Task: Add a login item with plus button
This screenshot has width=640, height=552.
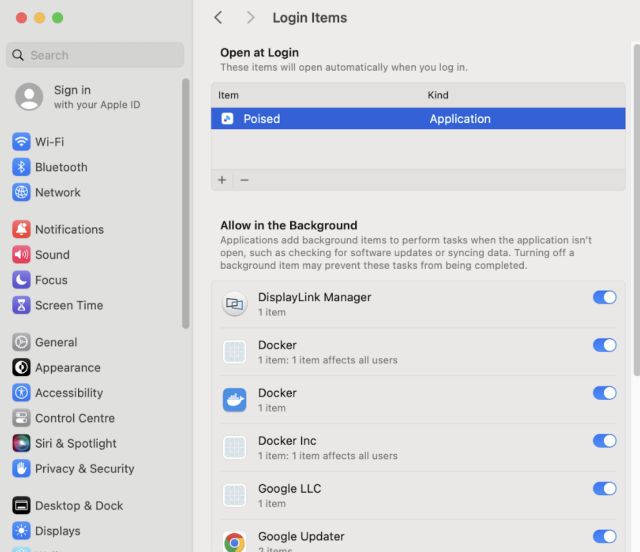Action: click(222, 180)
